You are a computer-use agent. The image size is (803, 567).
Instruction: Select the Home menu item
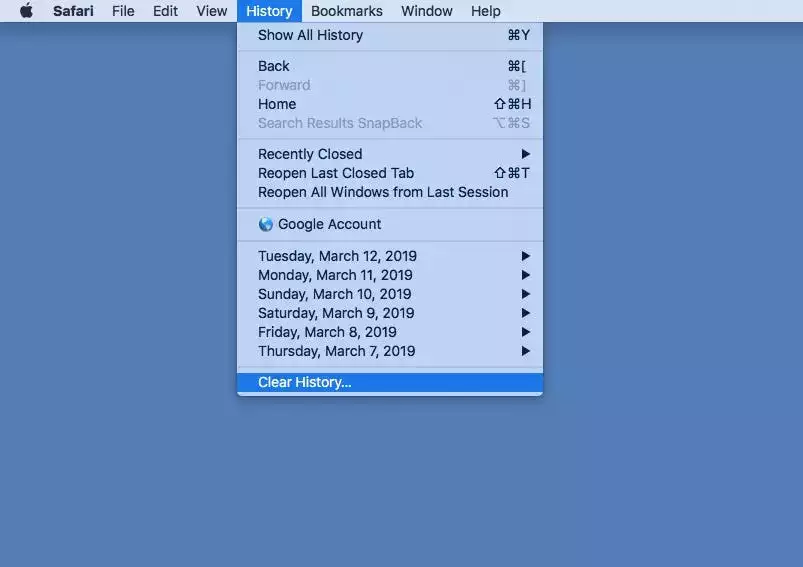390,104
